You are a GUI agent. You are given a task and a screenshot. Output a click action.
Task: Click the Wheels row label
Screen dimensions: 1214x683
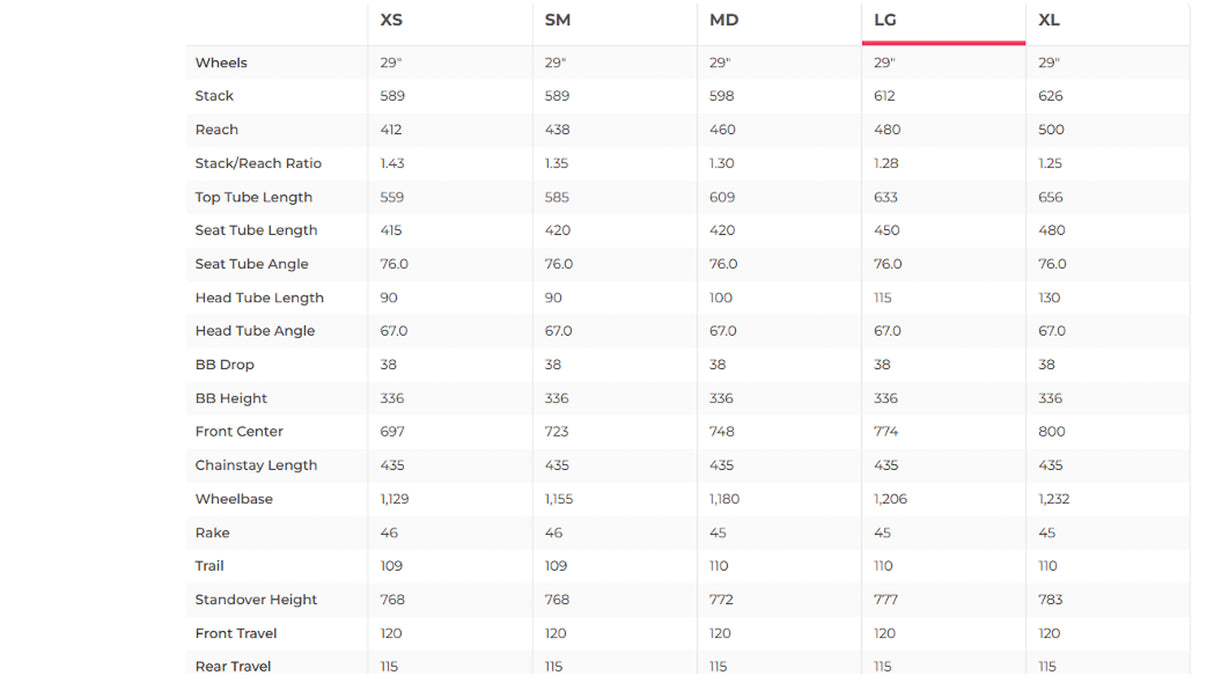click(221, 62)
